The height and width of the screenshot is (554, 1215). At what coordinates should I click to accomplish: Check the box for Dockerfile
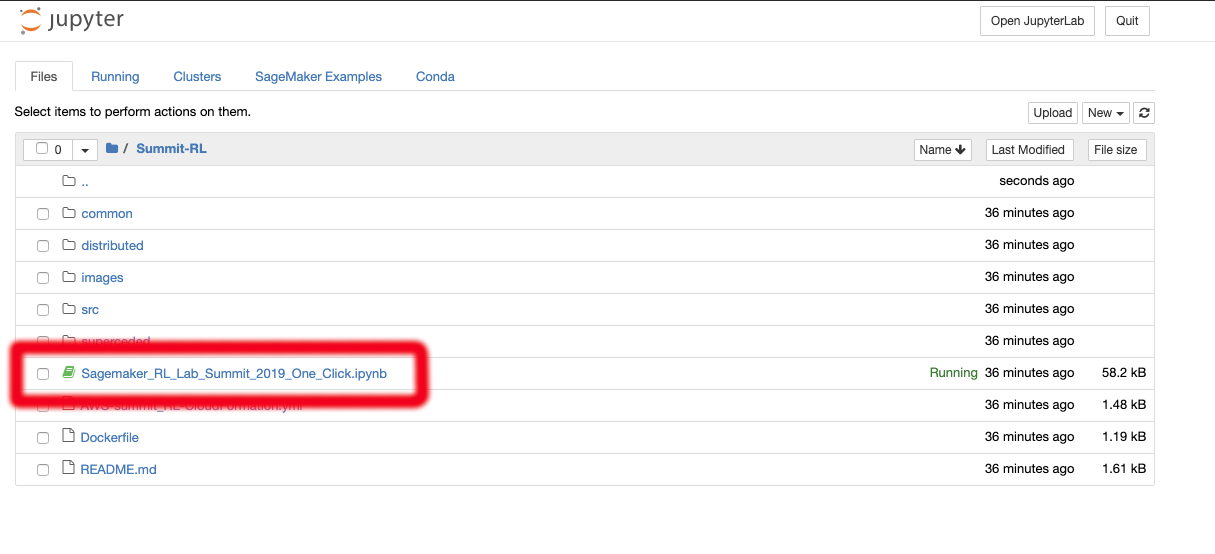click(43, 438)
